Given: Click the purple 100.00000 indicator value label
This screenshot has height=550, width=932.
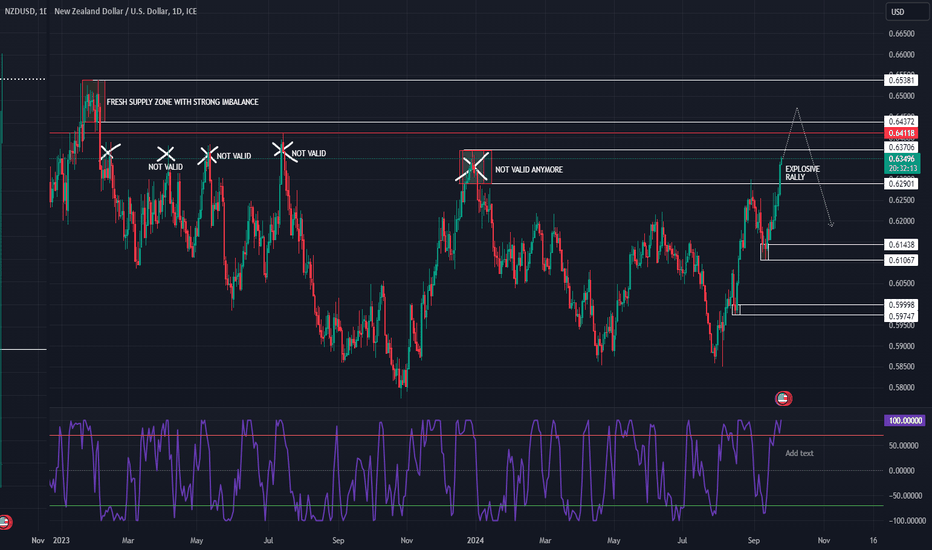Looking at the screenshot, I should pos(905,420).
